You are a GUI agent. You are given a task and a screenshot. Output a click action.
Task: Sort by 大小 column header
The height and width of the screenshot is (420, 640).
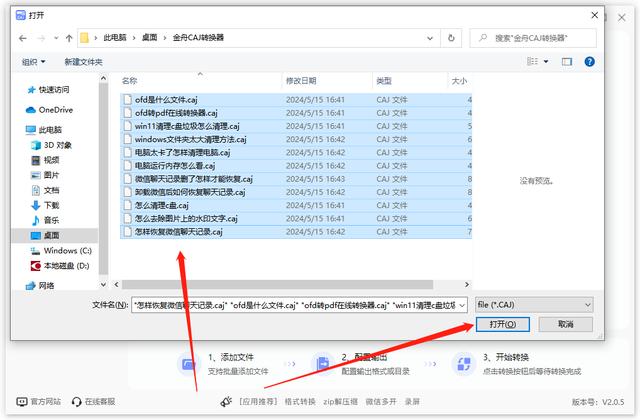pos(459,81)
